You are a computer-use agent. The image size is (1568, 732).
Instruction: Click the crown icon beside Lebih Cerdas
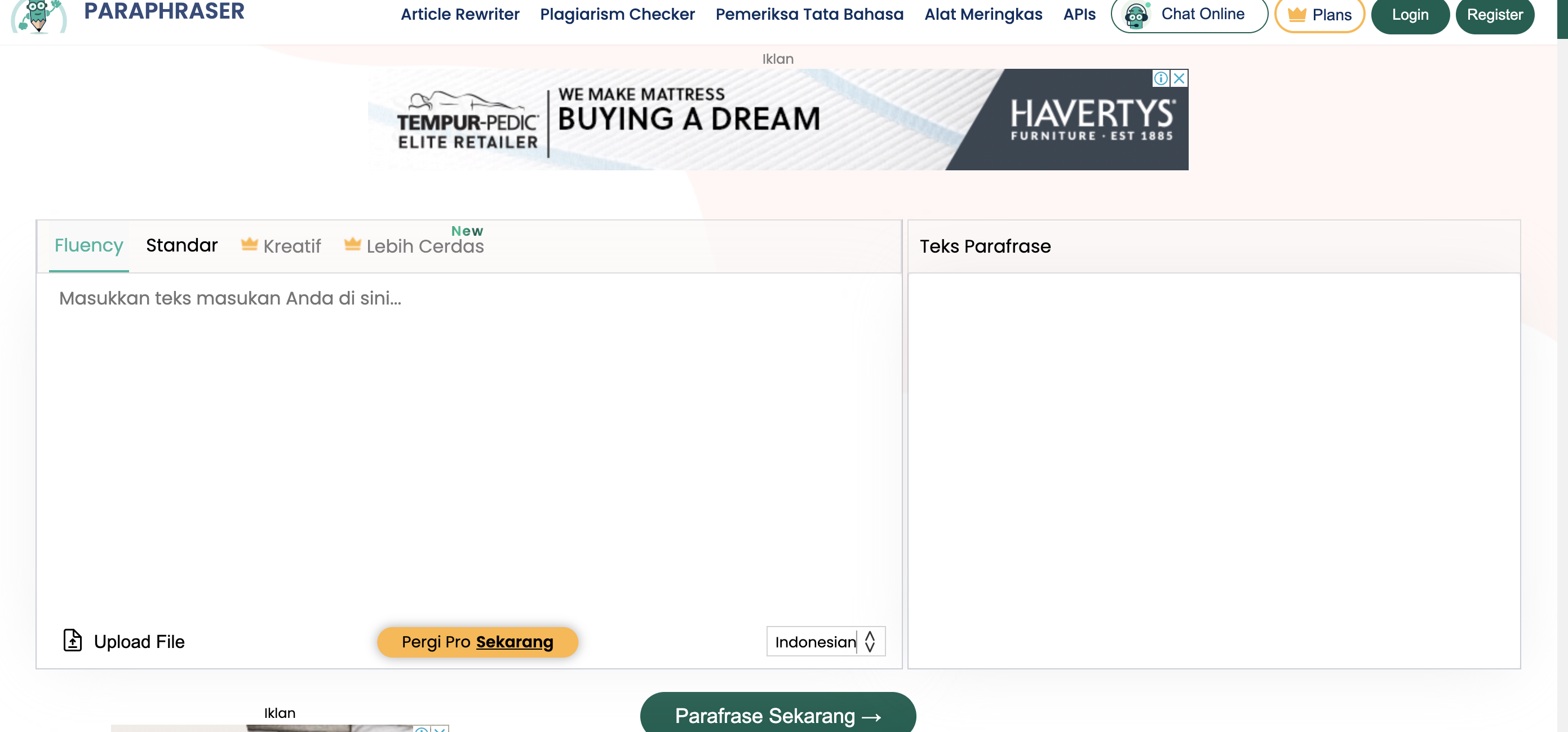coord(352,244)
